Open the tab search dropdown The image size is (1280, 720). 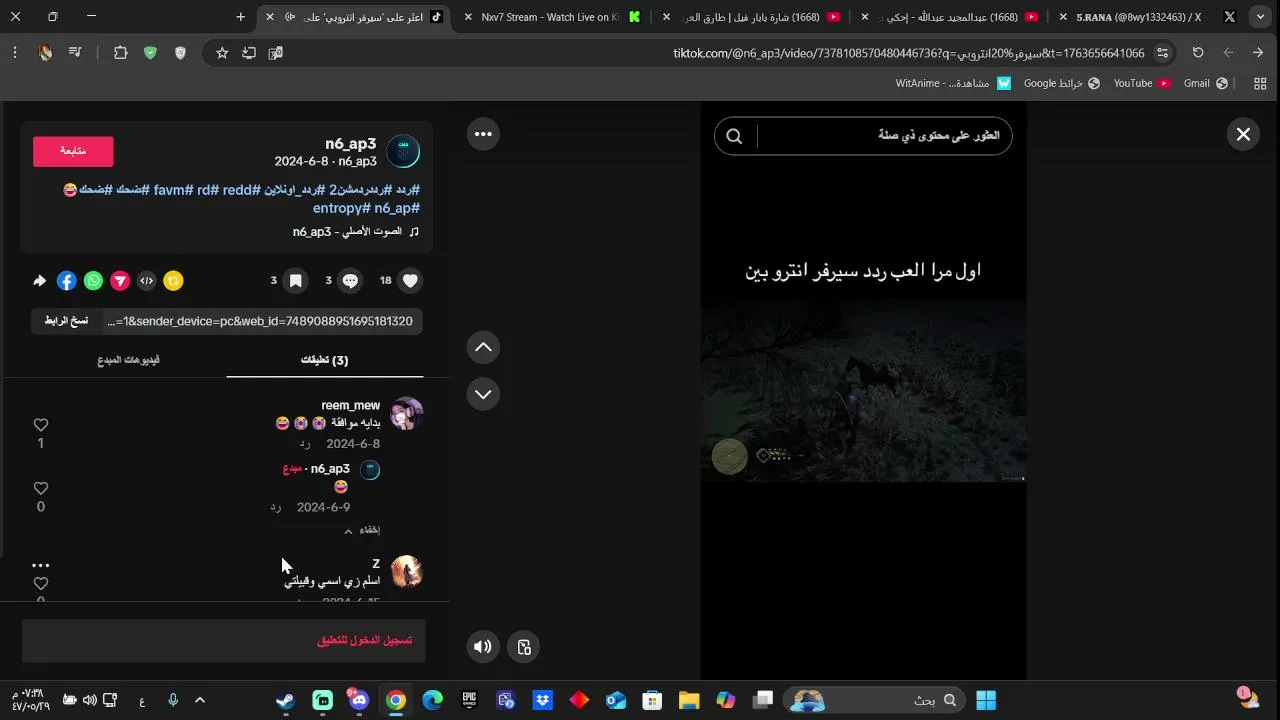[x=1260, y=17]
